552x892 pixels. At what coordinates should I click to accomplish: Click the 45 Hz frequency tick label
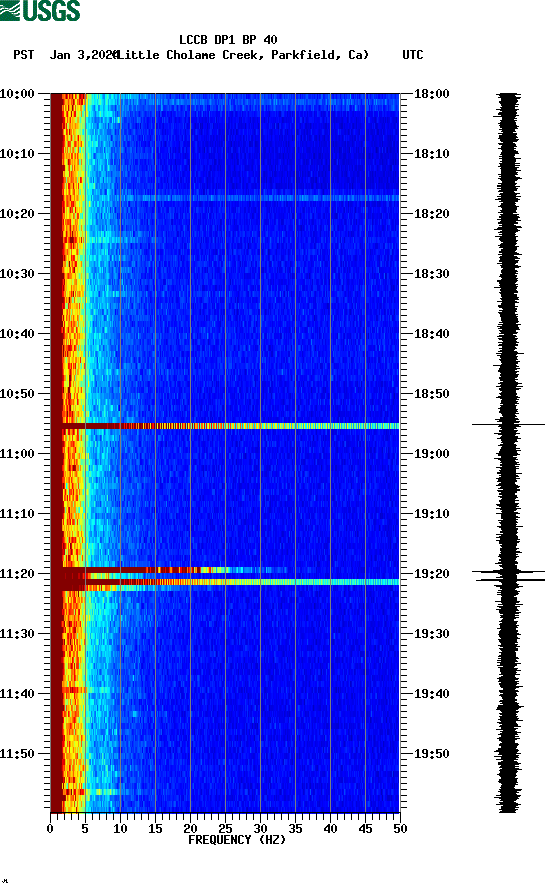pyautogui.click(x=365, y=829)
